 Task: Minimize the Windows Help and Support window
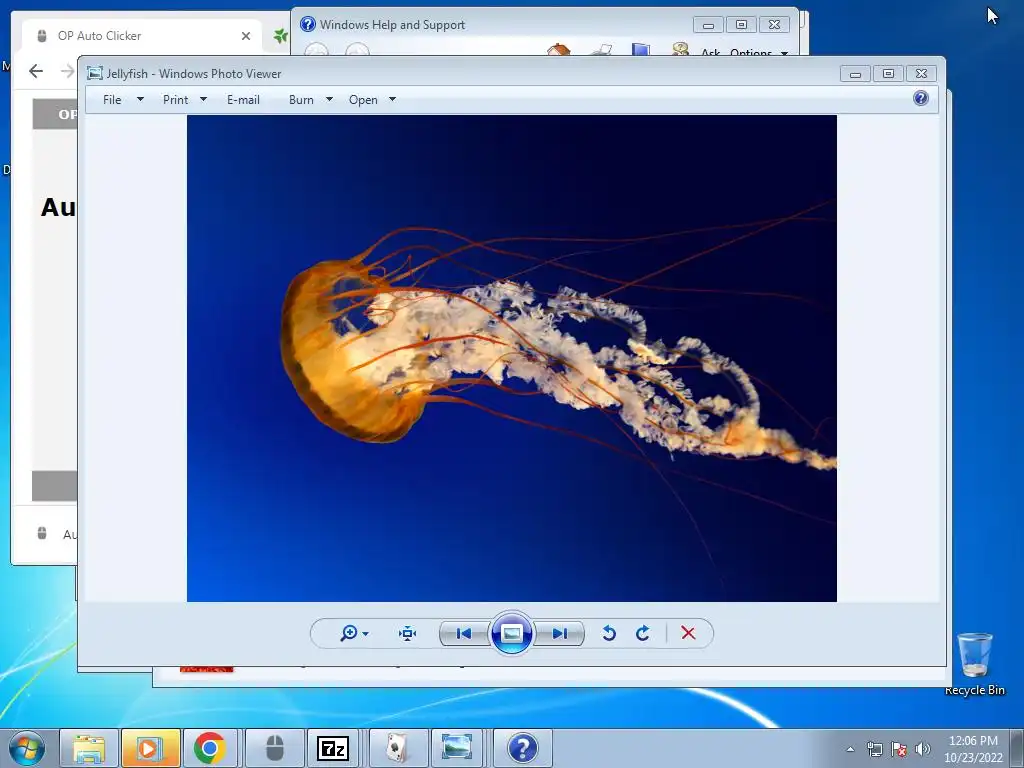click(x=708, y=25)
